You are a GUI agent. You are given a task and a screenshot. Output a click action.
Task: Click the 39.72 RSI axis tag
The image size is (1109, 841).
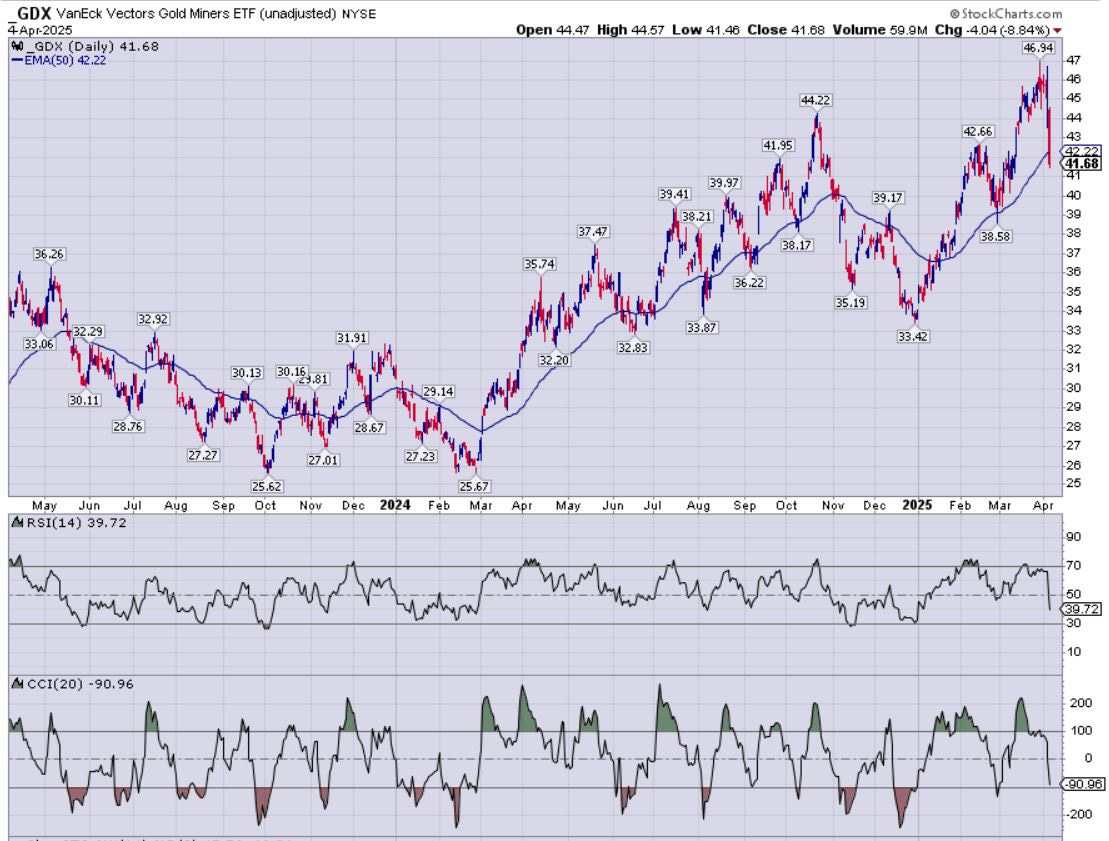[1081, 609]
